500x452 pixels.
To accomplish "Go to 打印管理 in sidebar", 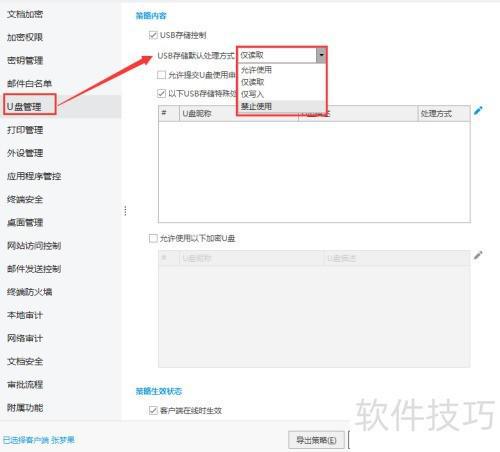I will (x=25, y=130).
